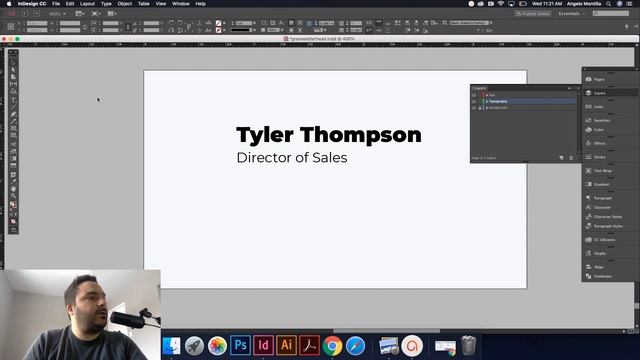Open the View Options dropdown in the app bar
The height and width of the screenshot is (360, 640).
pos(80,13)
